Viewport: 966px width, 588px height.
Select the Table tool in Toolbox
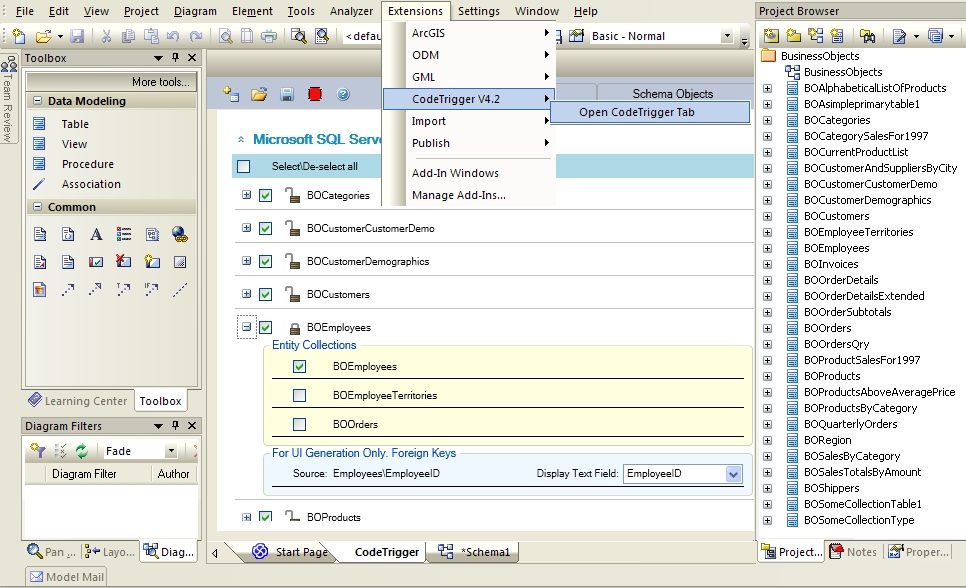pos(74,124)
